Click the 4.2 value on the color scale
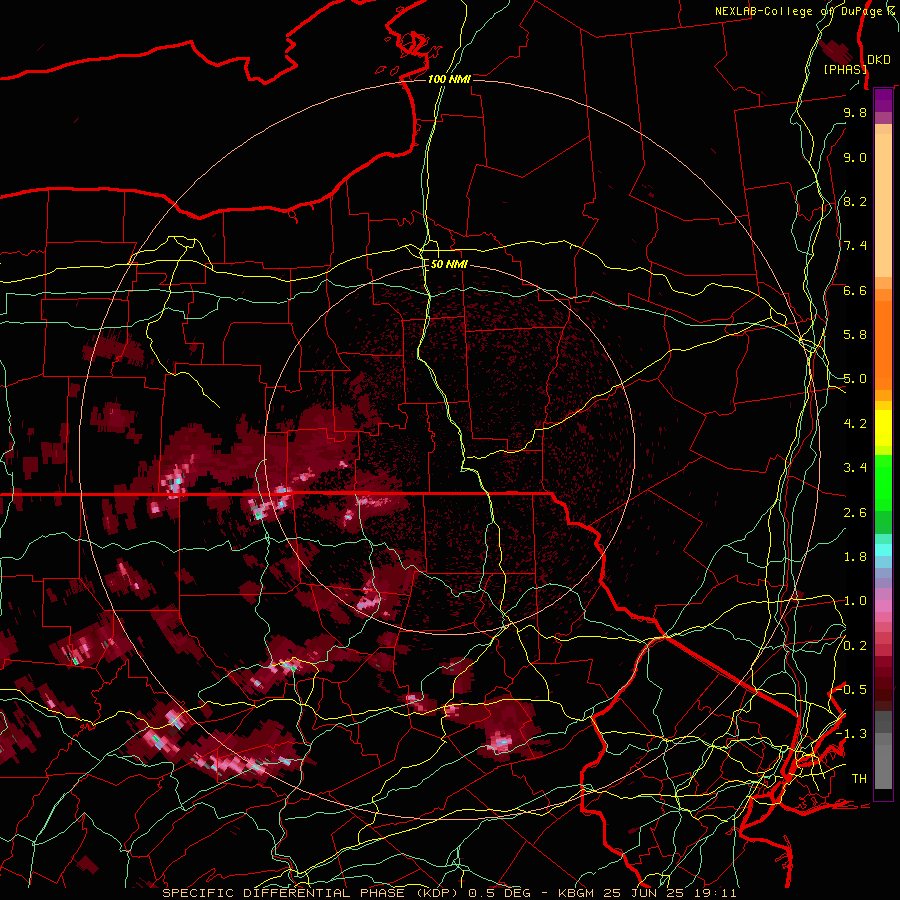The width and height of the screenshot is (900, 900). 855,424
